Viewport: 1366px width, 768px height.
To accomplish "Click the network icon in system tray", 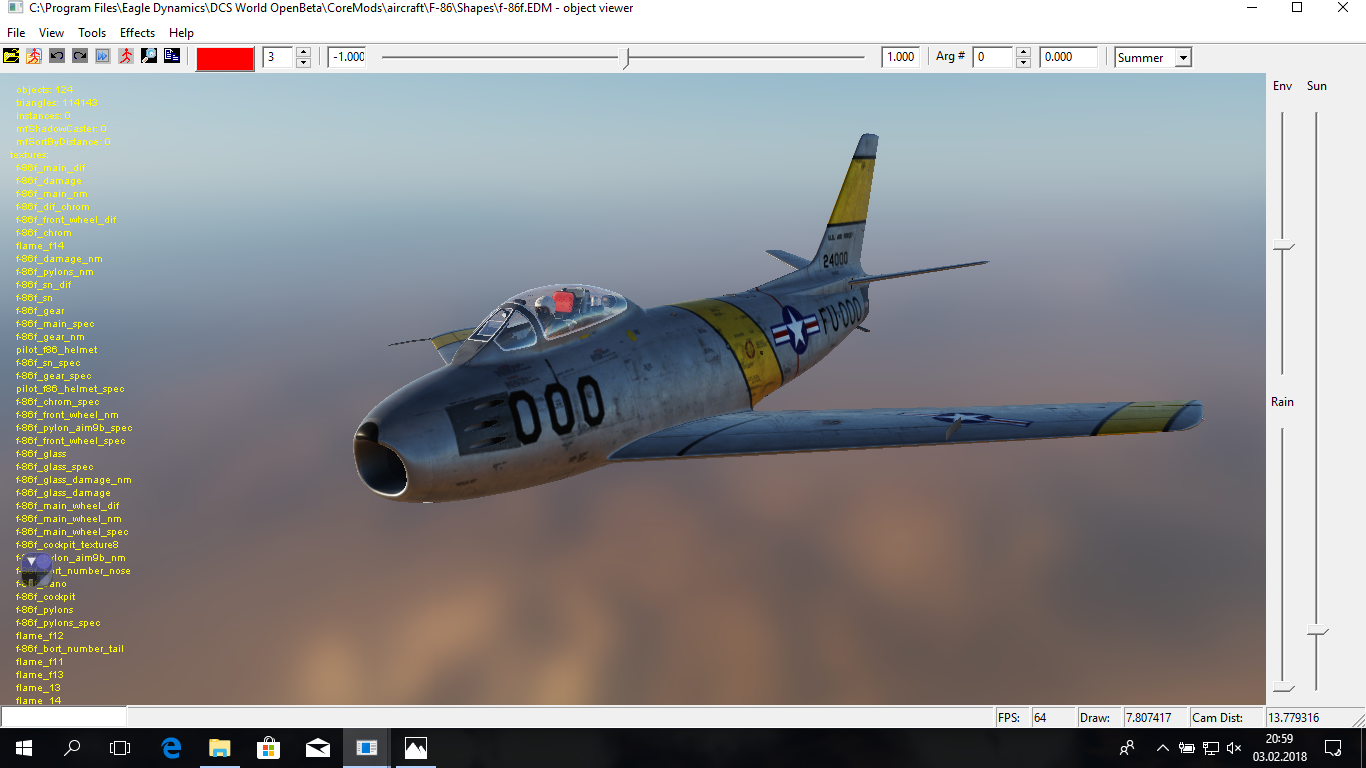I will pyautogui.click(x=1210, y=748).
